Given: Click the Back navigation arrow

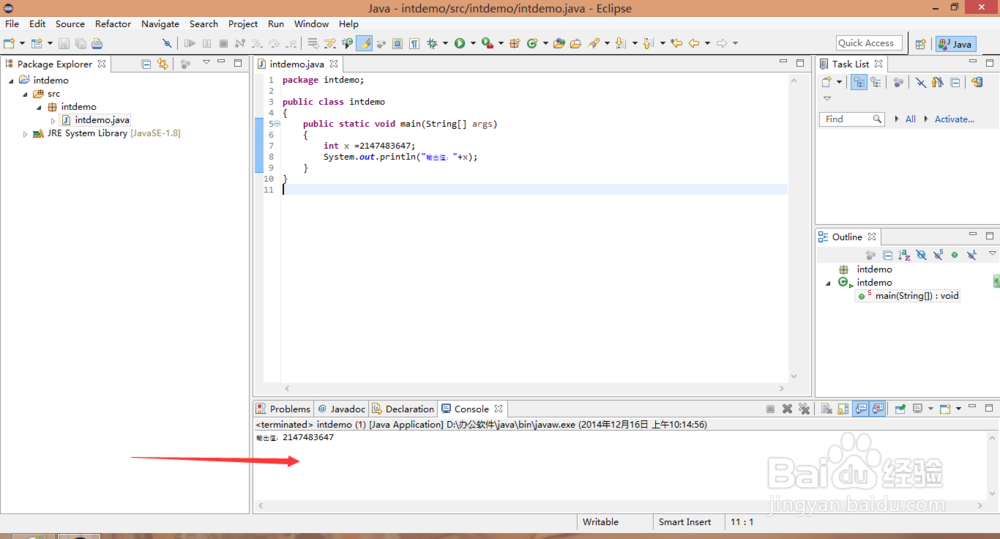Looking at the screenshot, I should coord(694,43).
